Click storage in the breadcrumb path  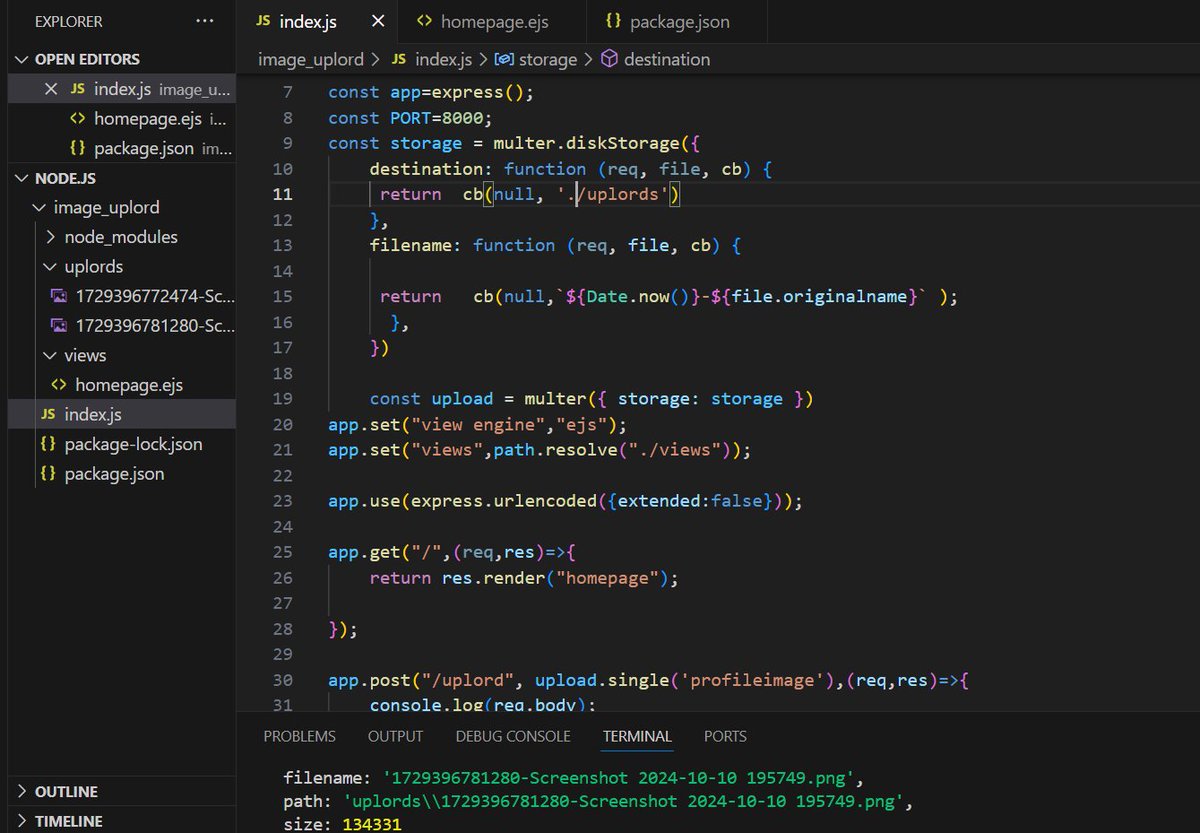click(x=548, y=60)
